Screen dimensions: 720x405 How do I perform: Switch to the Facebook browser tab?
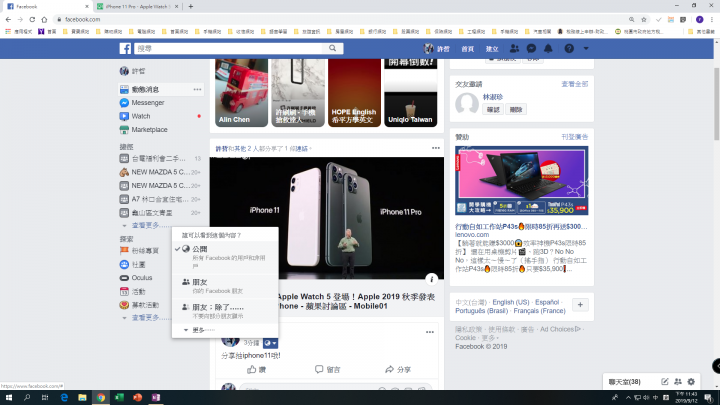coord(48,6)
